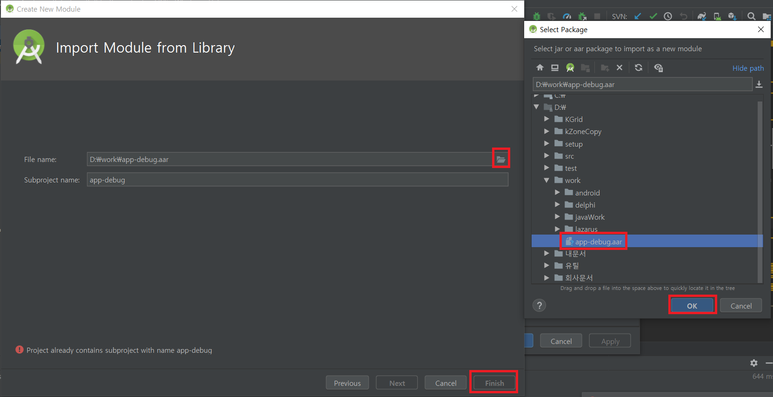Click the disabled Next button

tap(397, 383)
